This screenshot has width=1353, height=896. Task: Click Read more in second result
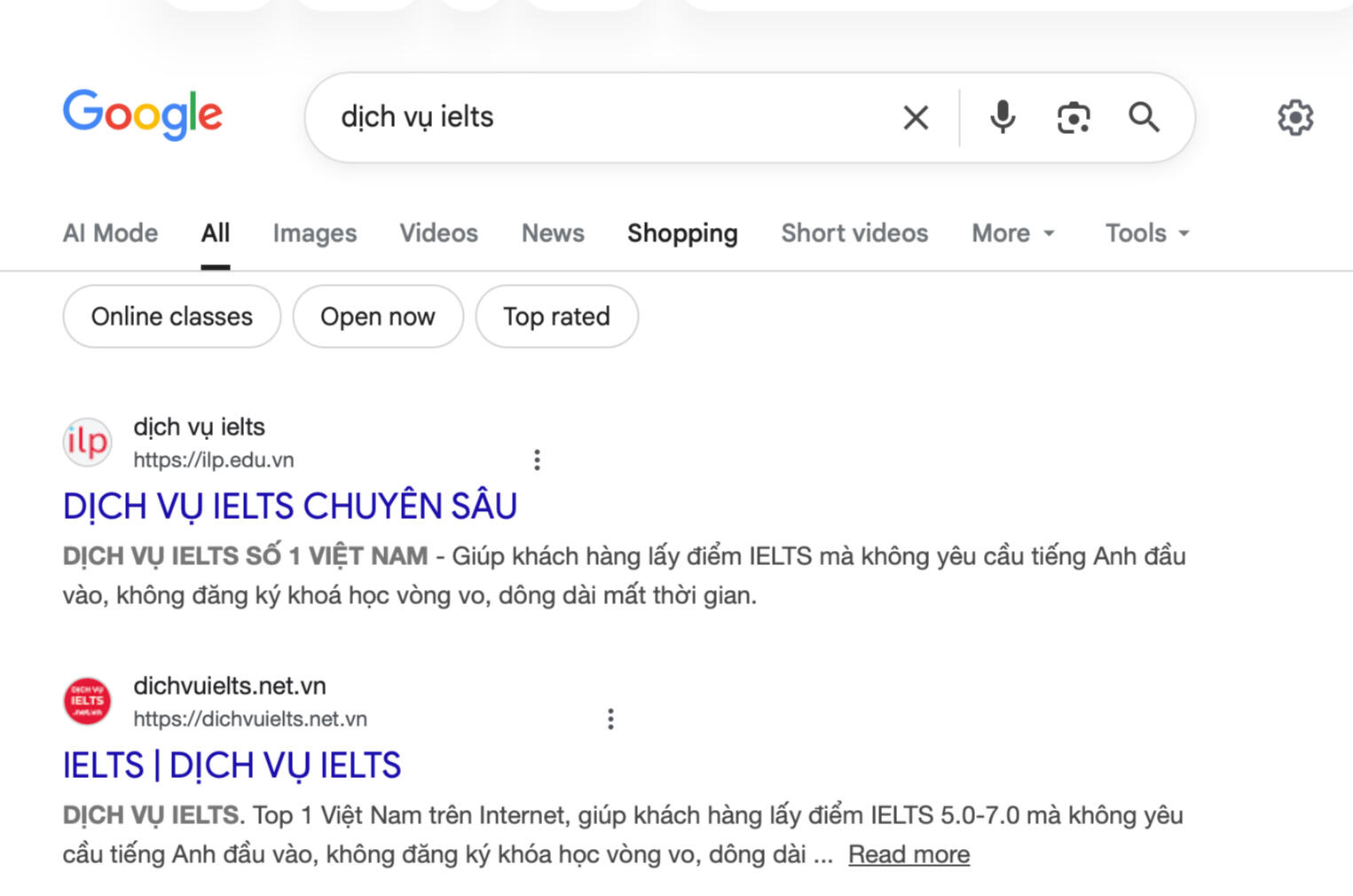pos(909,854)
